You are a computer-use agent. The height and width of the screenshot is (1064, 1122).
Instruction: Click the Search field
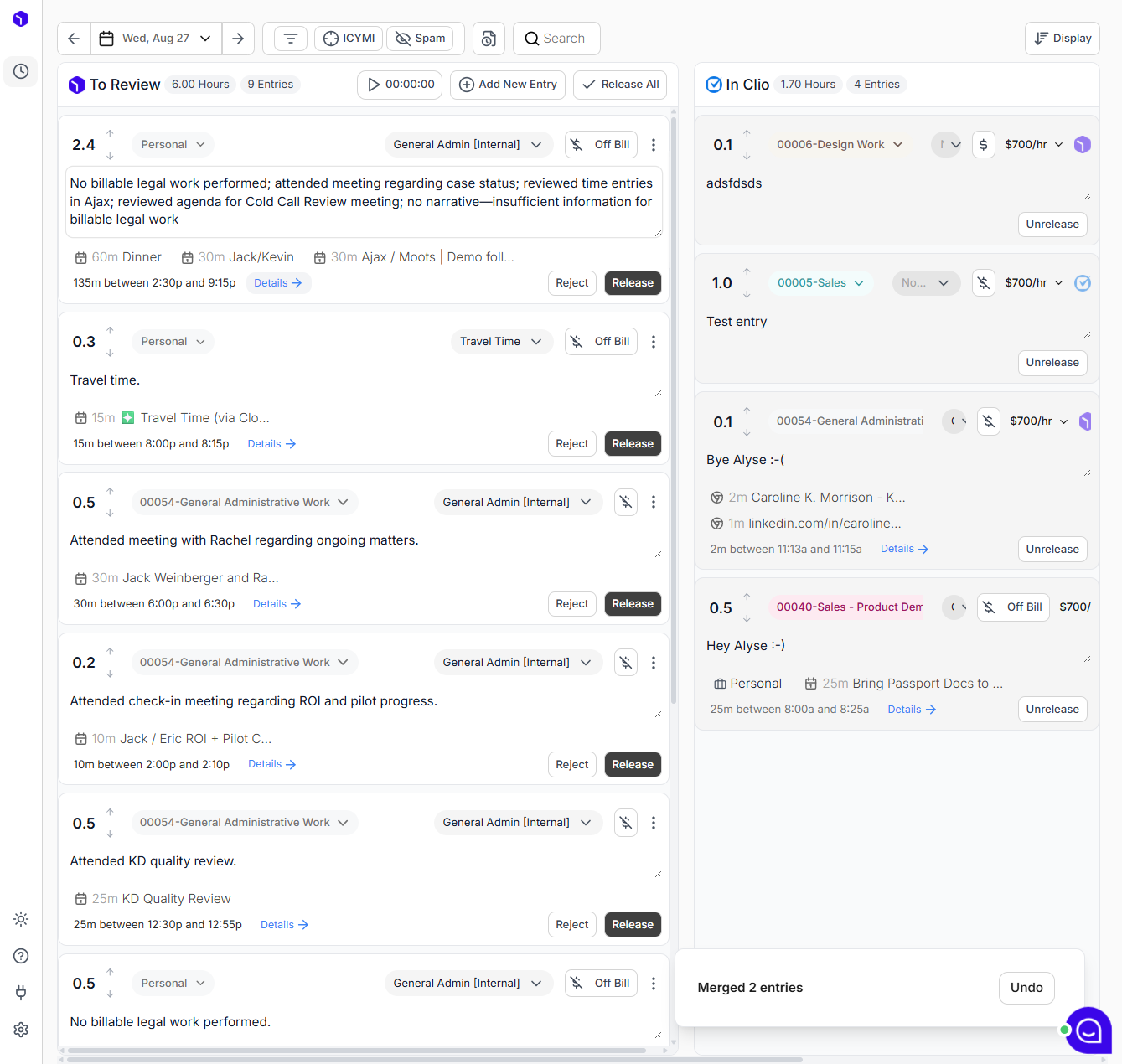pos(556,39)
